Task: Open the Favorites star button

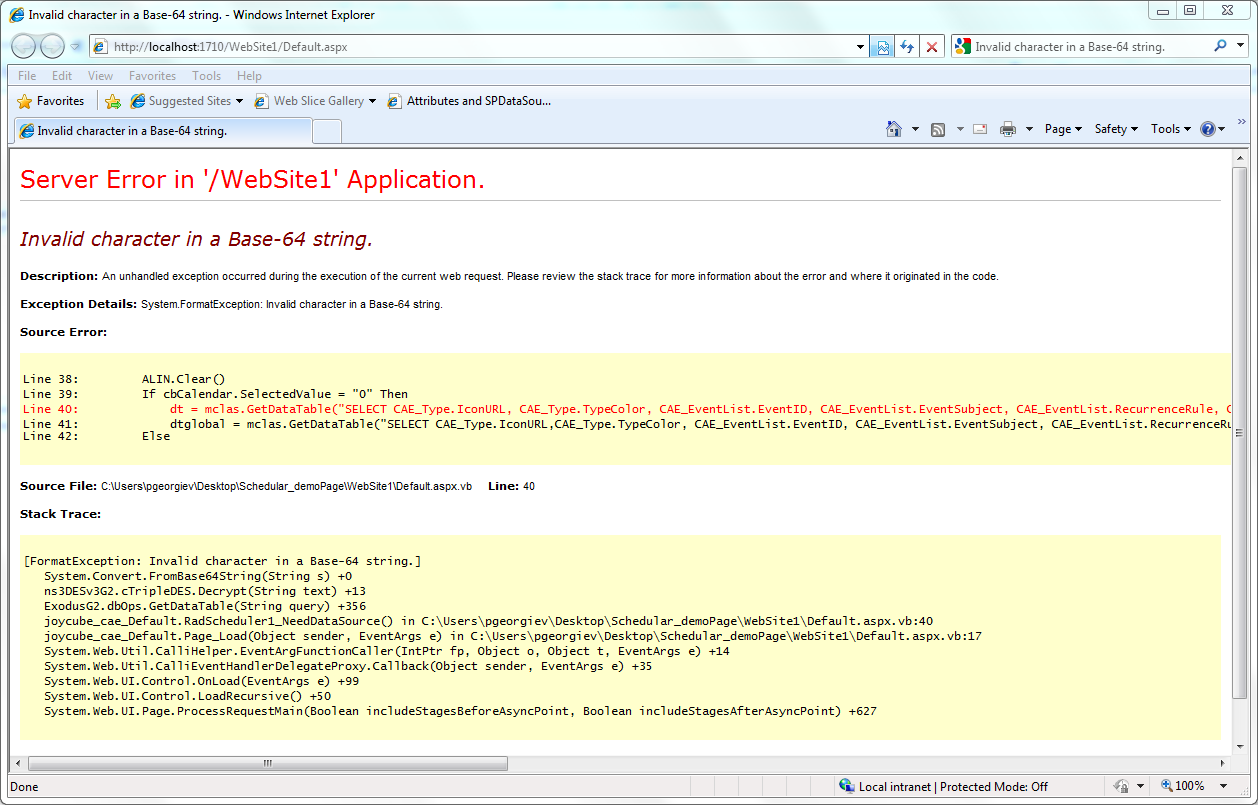Action: point(51,101)
